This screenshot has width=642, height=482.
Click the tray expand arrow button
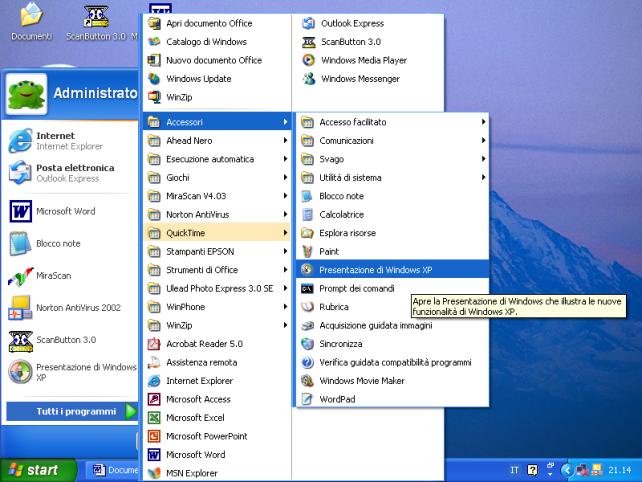tap(567, 470)
